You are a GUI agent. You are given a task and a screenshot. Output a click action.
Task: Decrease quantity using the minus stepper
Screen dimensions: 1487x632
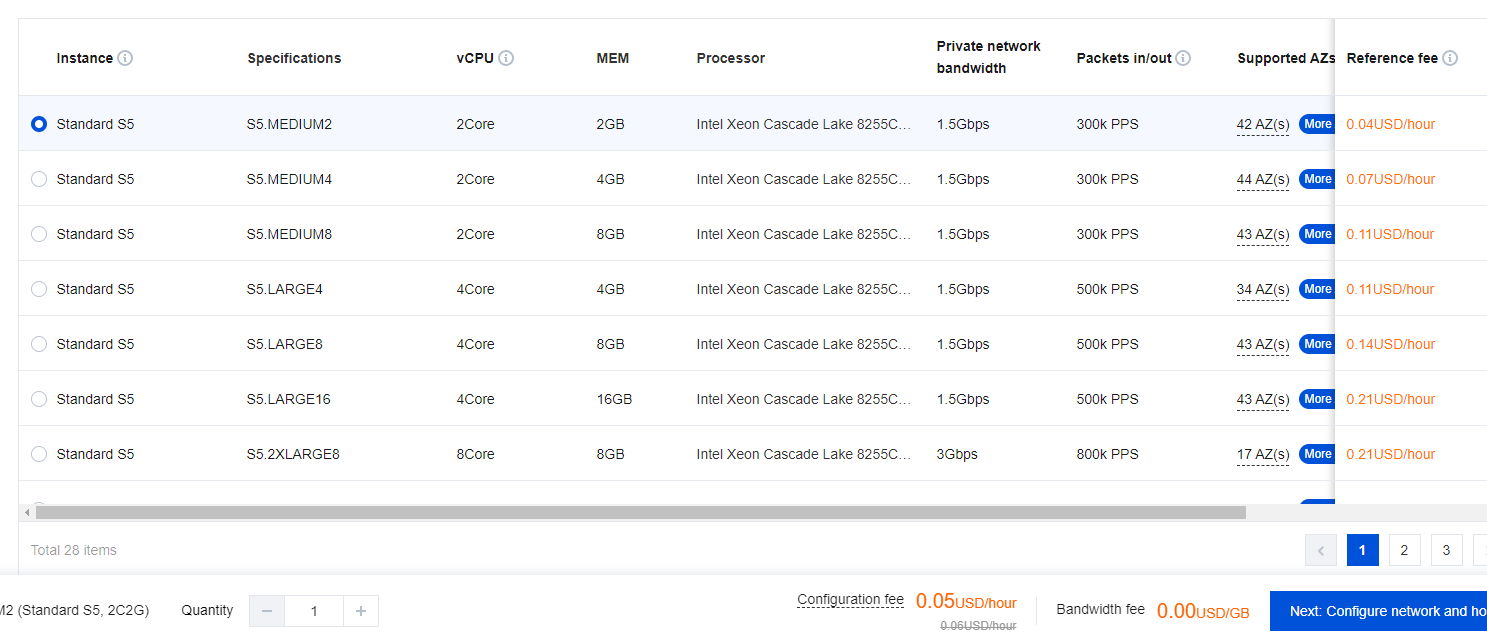tap(266, 610)
